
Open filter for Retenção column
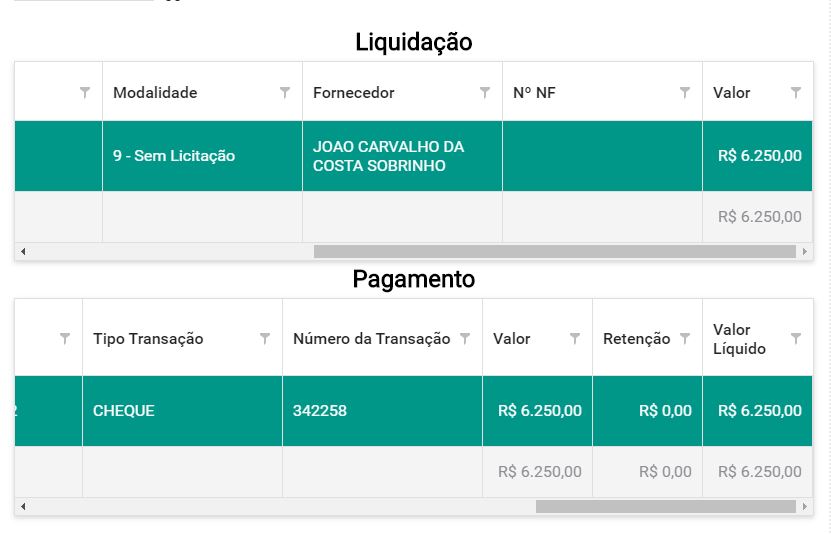pos(685,339)
